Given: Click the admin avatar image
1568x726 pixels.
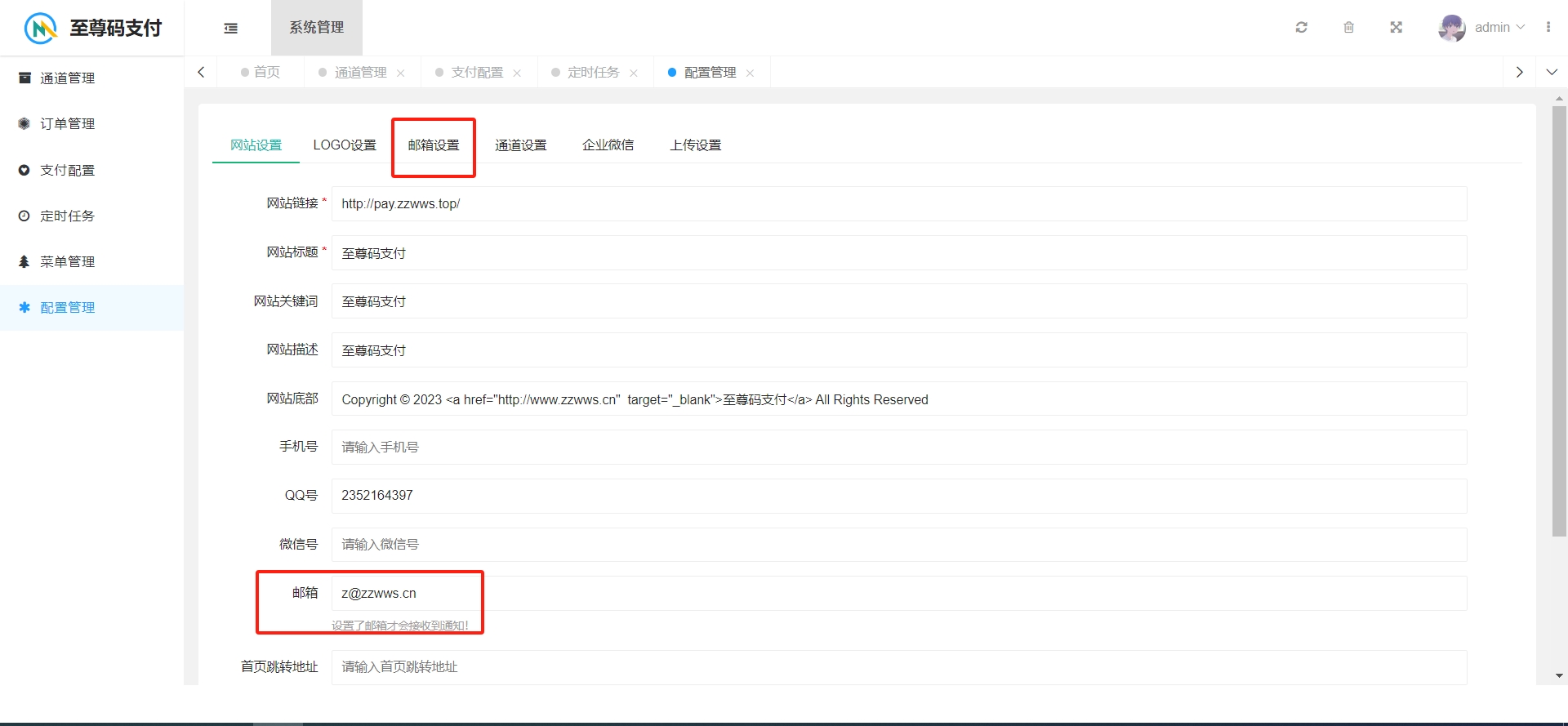Looking at the screenshot, I should pyautogui.click(x=1452, y=28).
